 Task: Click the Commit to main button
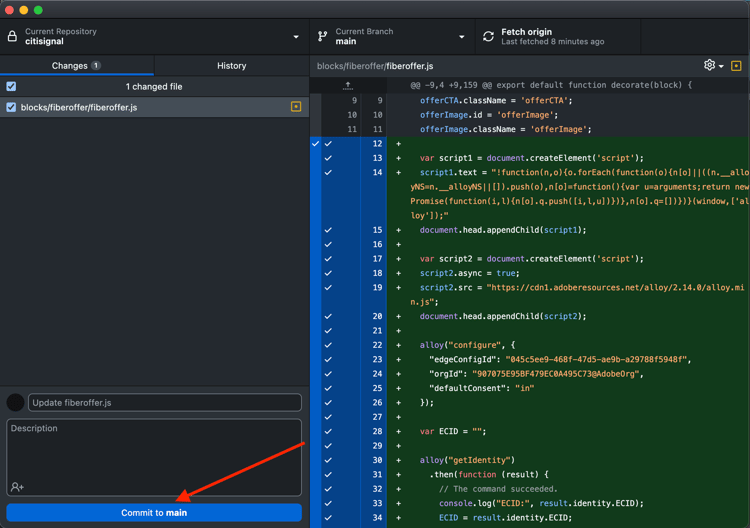point(154,512)
